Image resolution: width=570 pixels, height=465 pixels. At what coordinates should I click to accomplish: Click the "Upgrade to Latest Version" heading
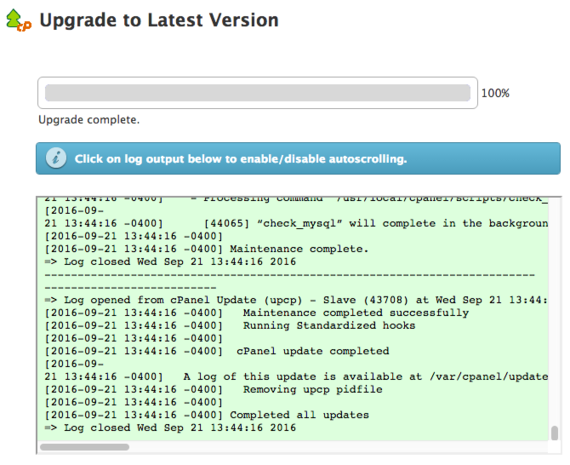coord(159,20)
